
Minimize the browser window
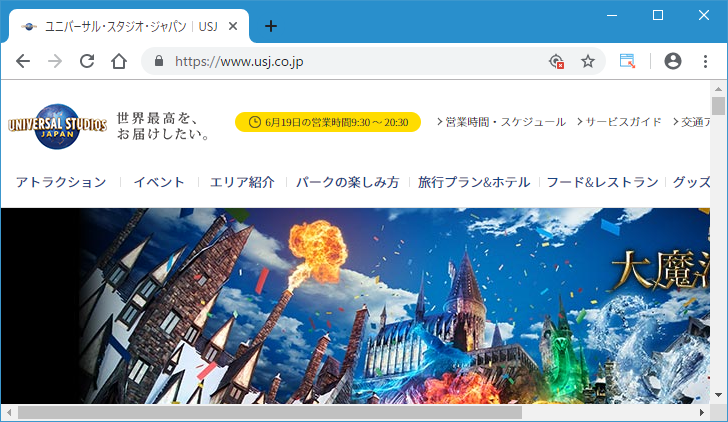(x=612, y=15)
